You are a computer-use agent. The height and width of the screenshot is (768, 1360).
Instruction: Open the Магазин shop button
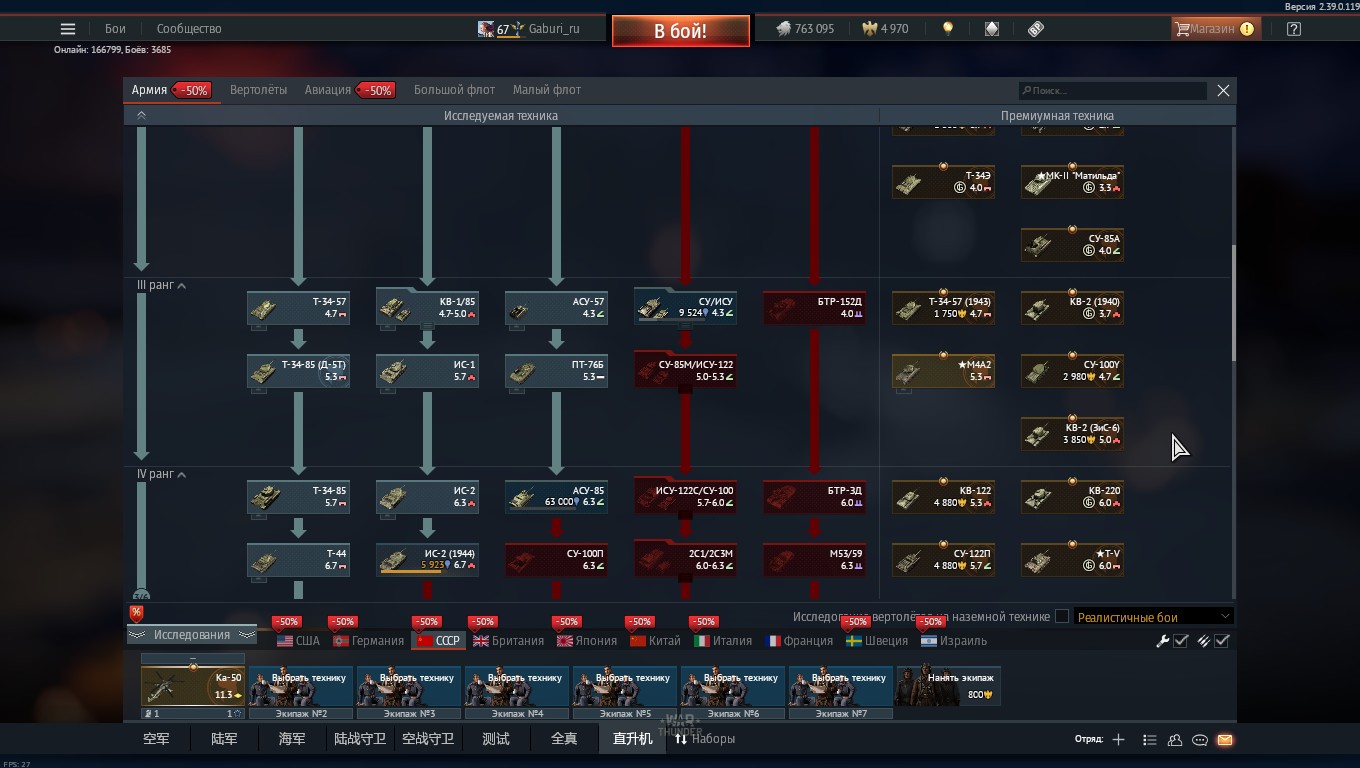tap(1215, 29)
